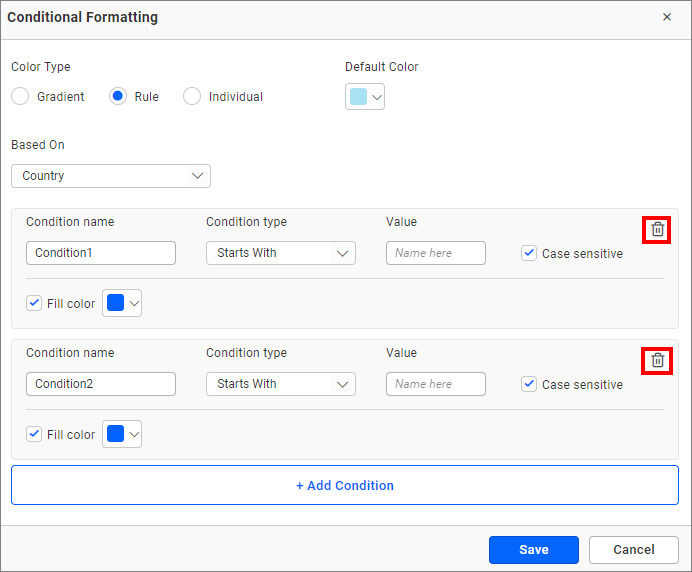Open the Default Color picker
Viewport: 692px width, 572px height.
(x=365, y=97)
